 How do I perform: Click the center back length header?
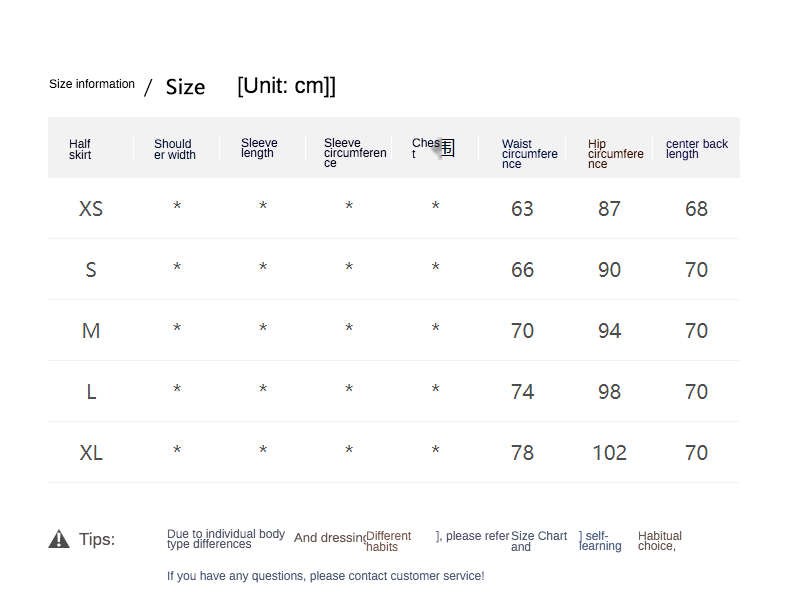coord(696,149)
